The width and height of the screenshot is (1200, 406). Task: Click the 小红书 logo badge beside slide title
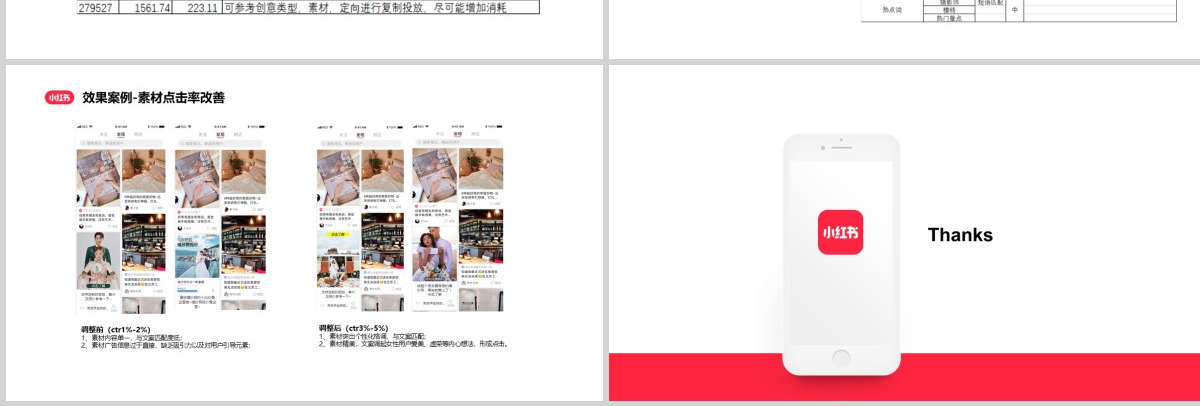click(x=59, y=98)
